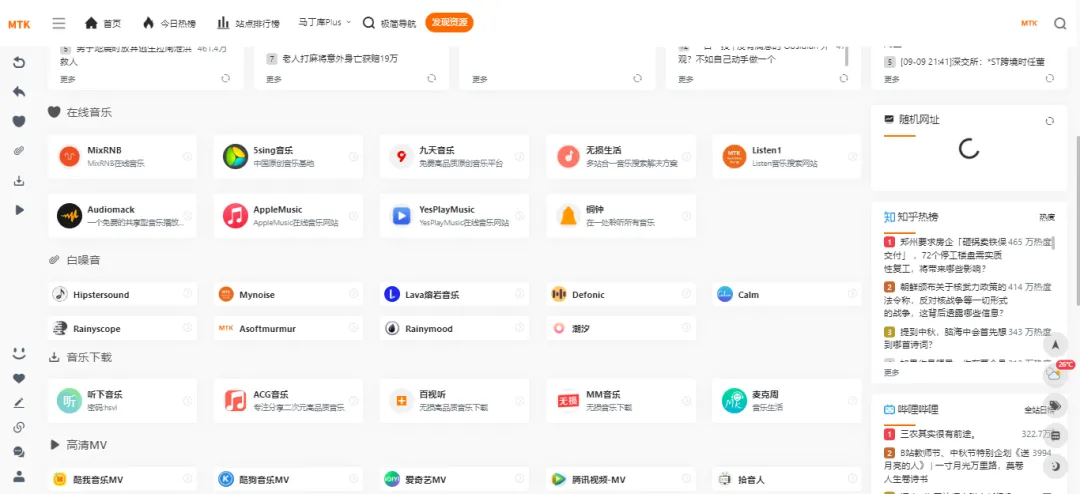The height and width of the screenshot is (494, 1080).
Task: Open the 5sing音乐 site card
Action: coord(288,156)
